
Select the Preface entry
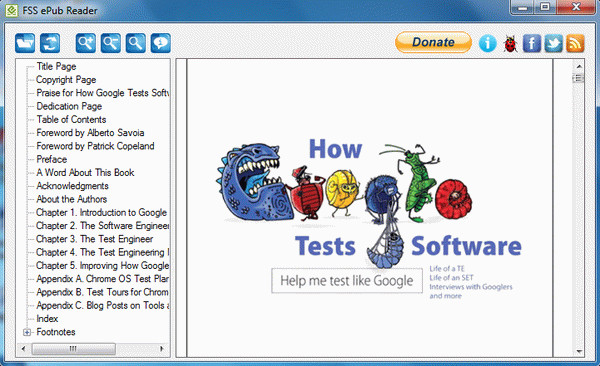click(52, 159)
